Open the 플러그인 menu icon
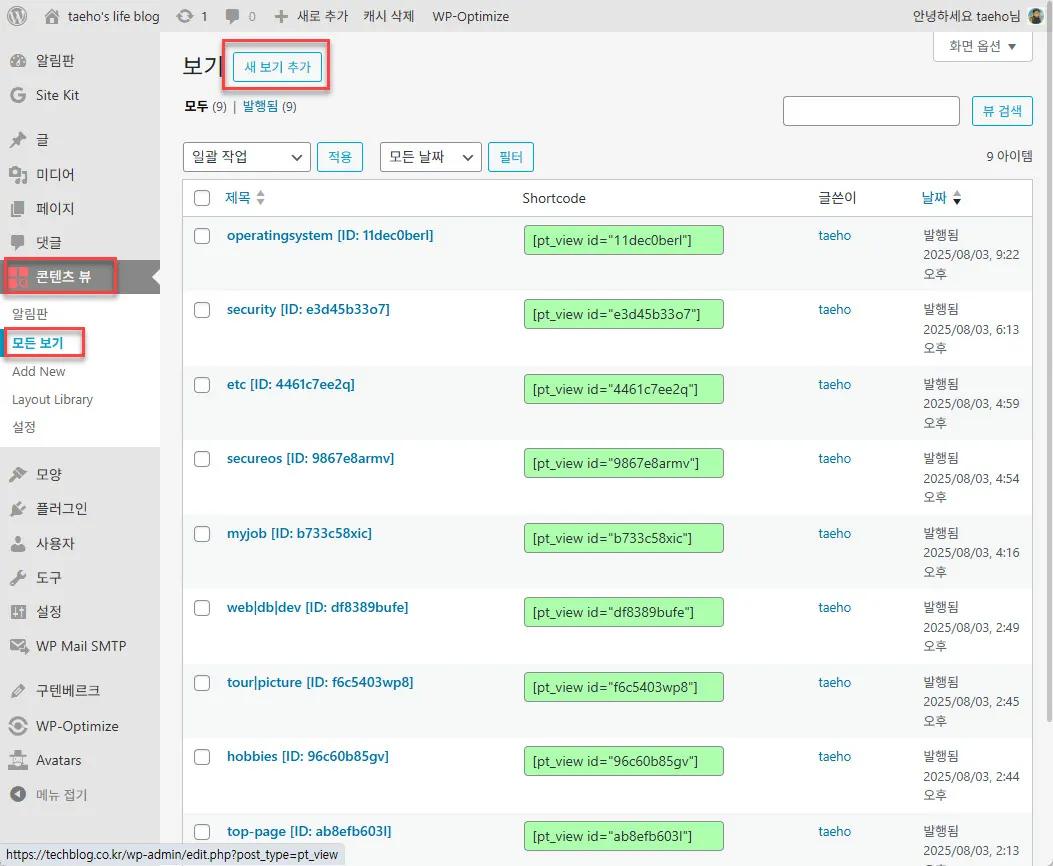The height and width of the screenshot is (866, 1053). click(18, 509)
